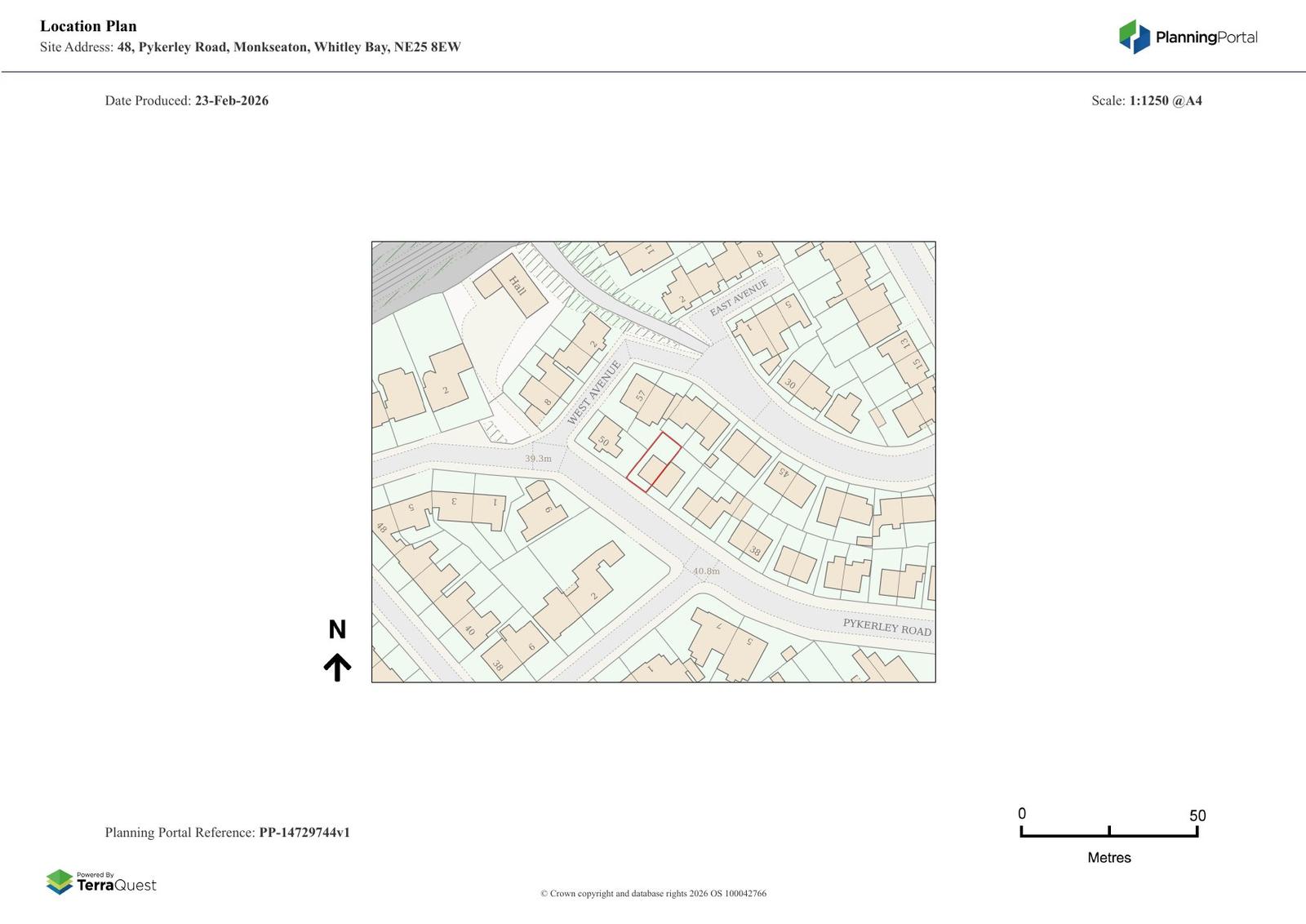Click the West Avenue street label
1306x924 pixels.
click(593, 393)
